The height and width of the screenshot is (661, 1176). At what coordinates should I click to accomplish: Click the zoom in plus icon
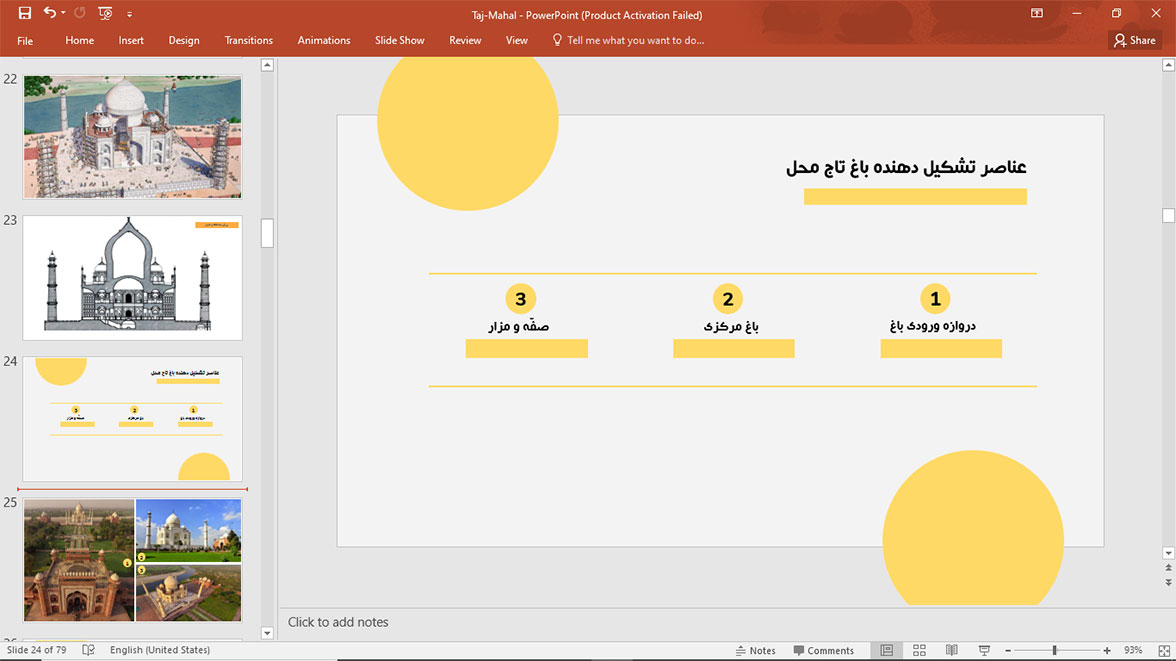1107,650
